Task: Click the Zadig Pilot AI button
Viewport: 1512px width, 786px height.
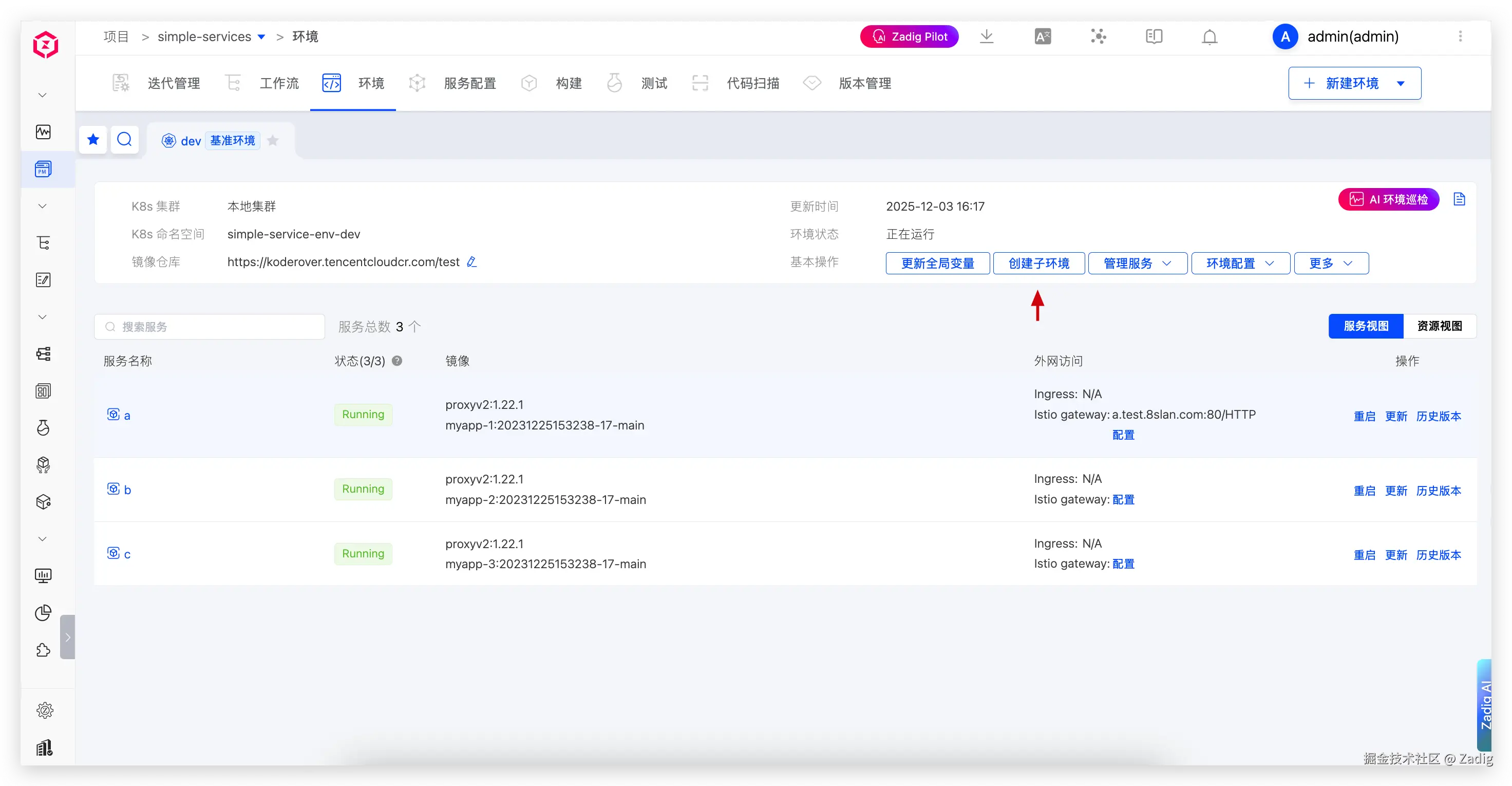Action: point(909,36)
